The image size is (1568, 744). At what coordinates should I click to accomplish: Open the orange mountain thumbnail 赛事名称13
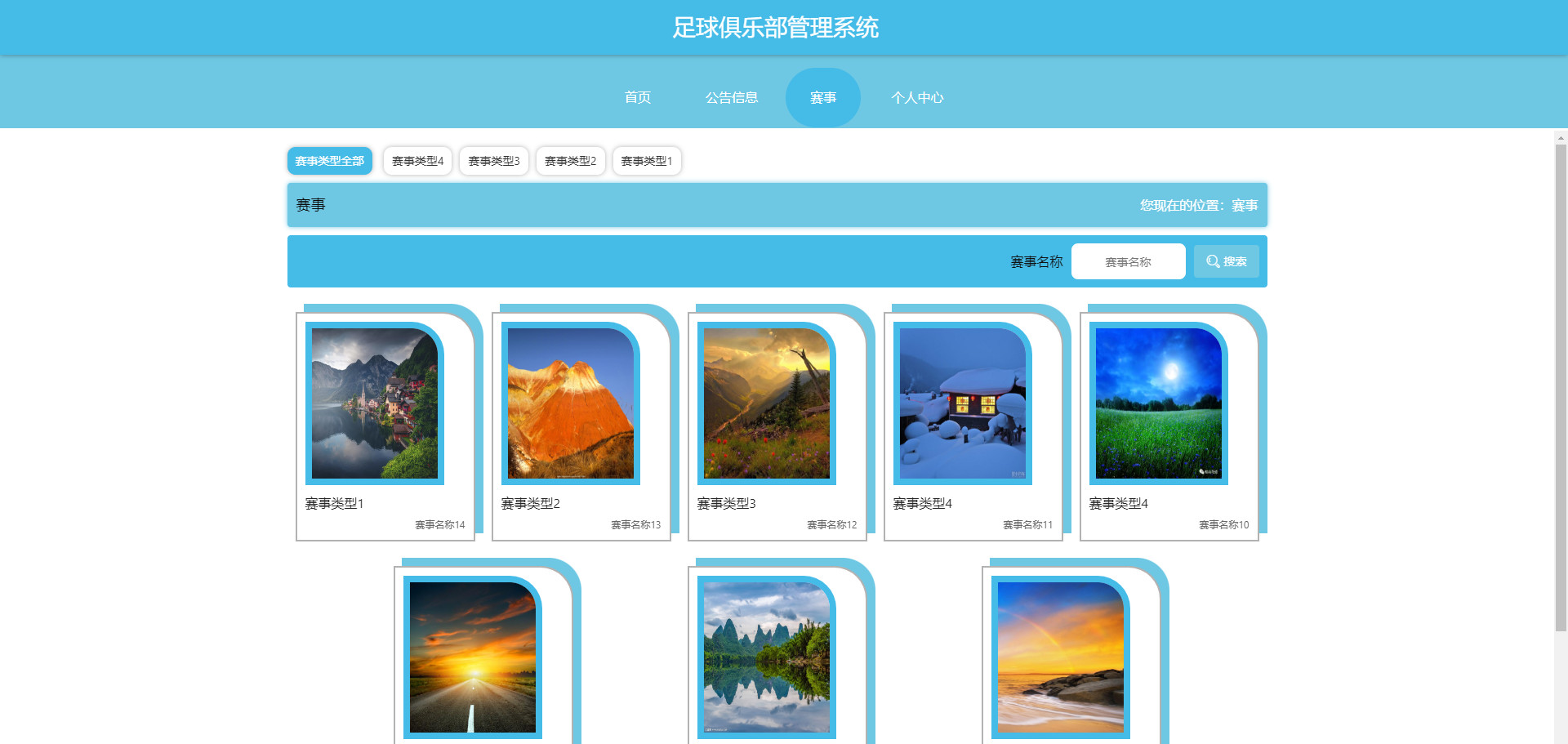click(x=571, y=403)
